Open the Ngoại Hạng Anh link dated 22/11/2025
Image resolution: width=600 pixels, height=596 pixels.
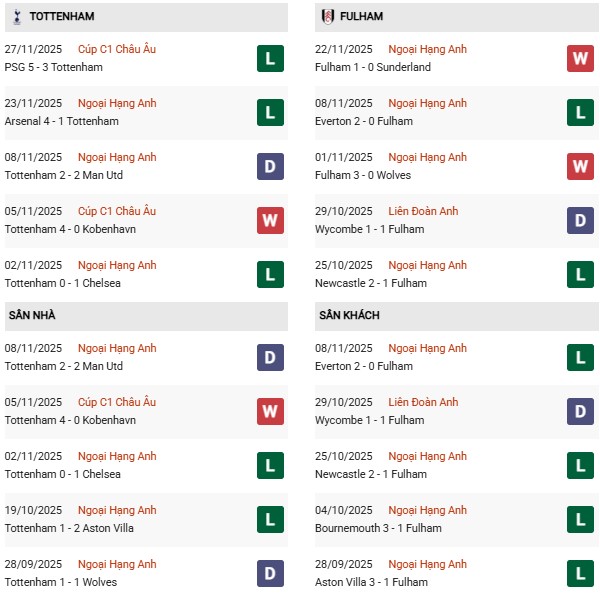[427, 49]
